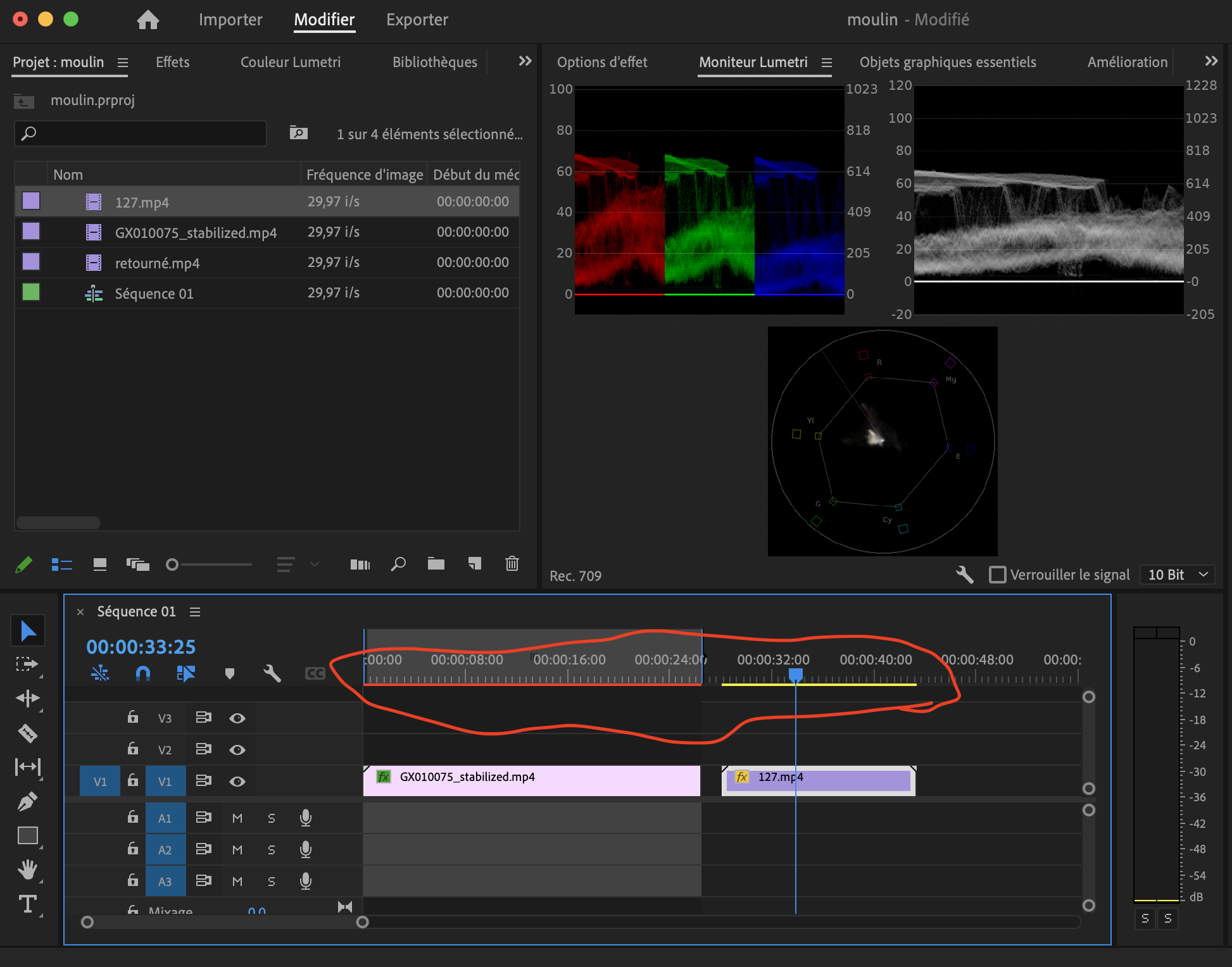Toggle the read-only pencil lock for project
Image resolution: width=1232 pixels, height=967 pixels.
coord(23,565)
